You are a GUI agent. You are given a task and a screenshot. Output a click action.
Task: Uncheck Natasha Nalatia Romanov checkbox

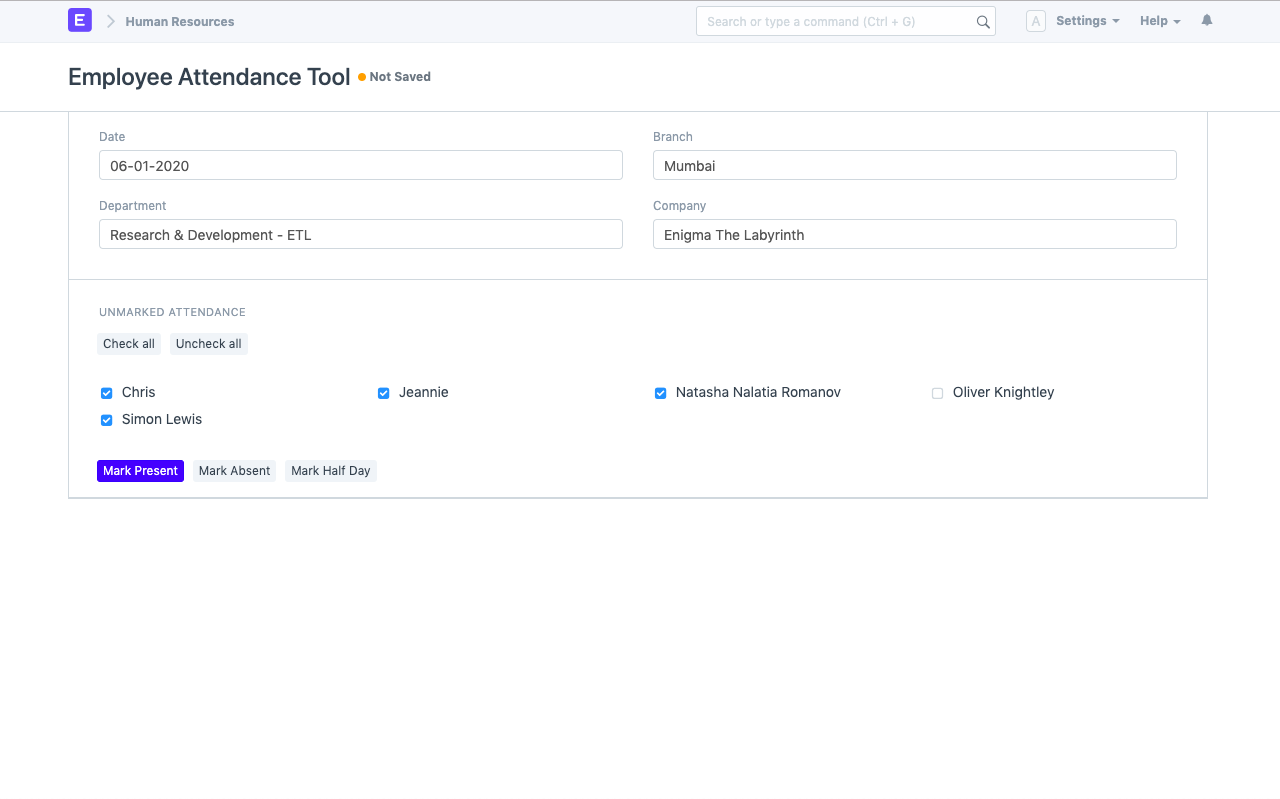[660, 393]
